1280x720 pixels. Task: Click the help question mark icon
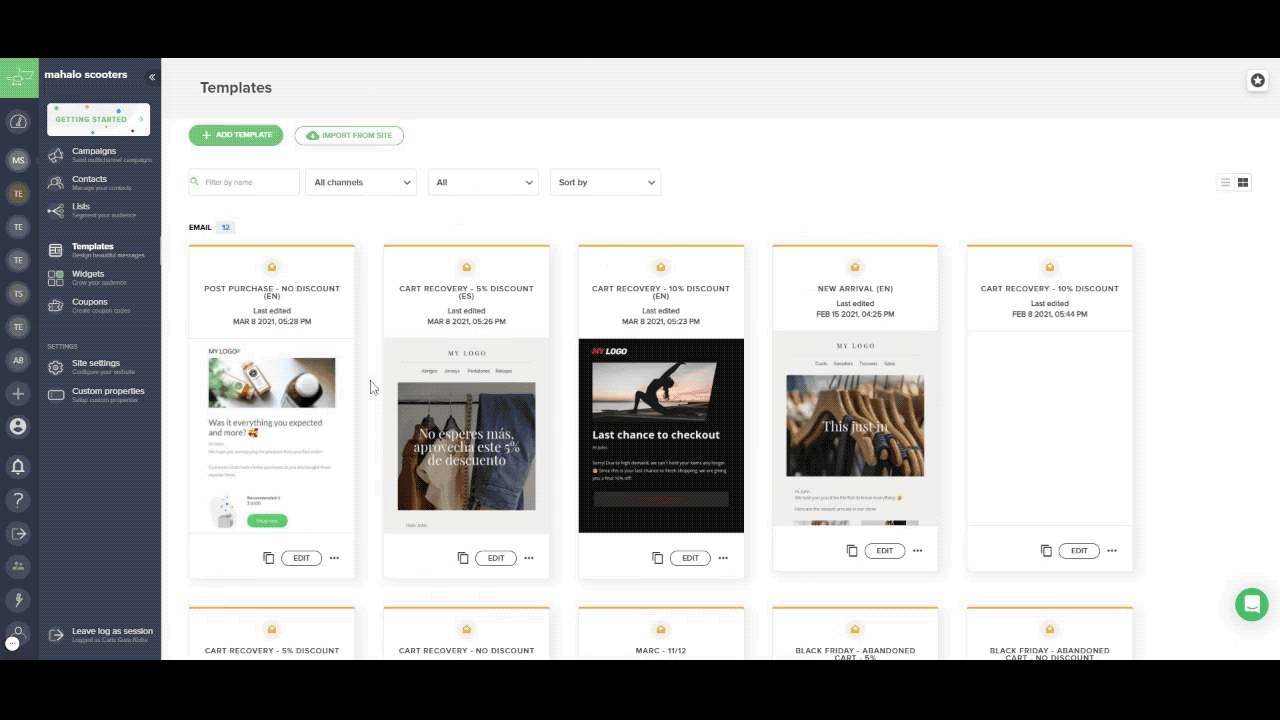point(18,499)
